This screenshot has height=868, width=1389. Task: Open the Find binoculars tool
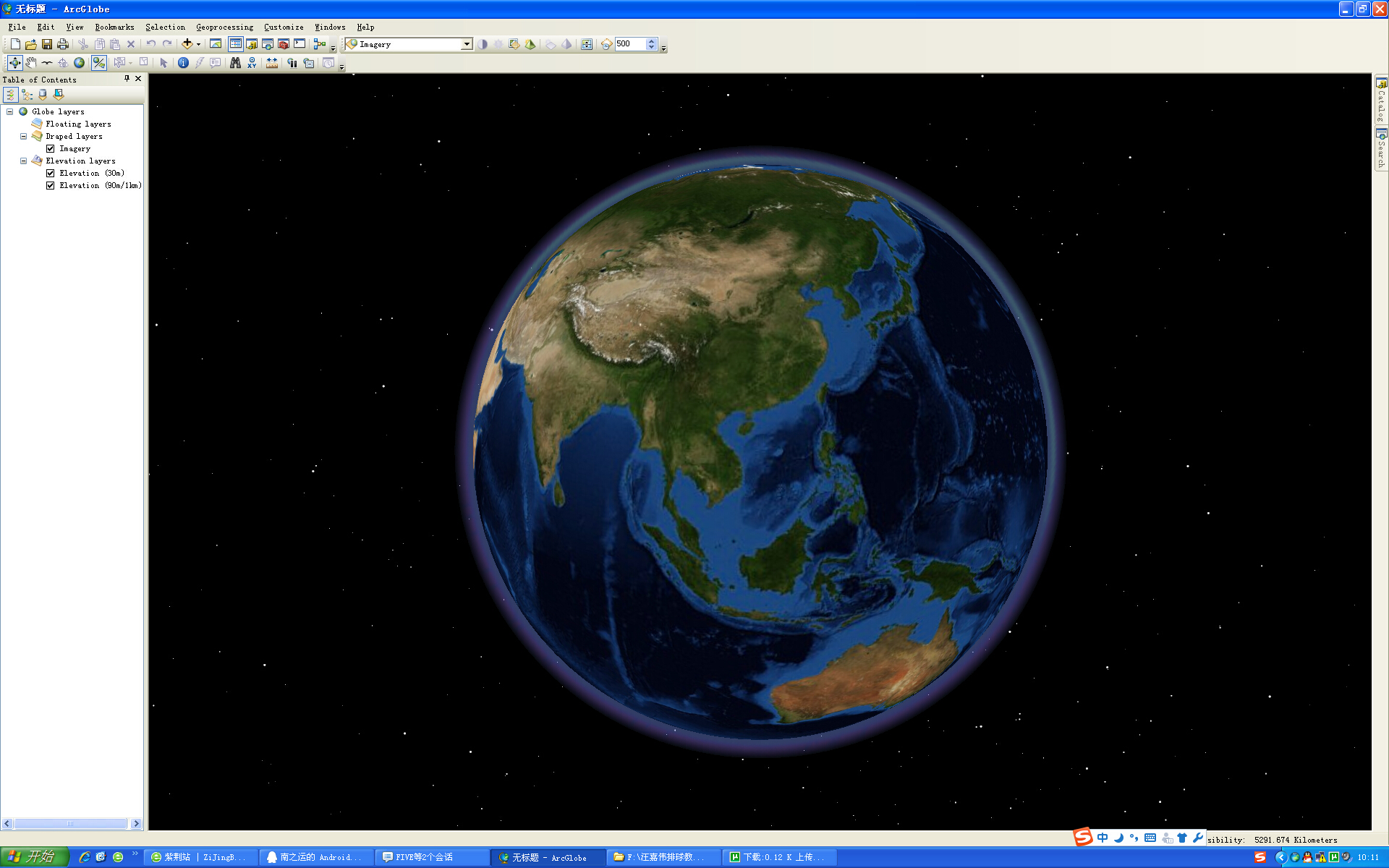pos(235,63)
